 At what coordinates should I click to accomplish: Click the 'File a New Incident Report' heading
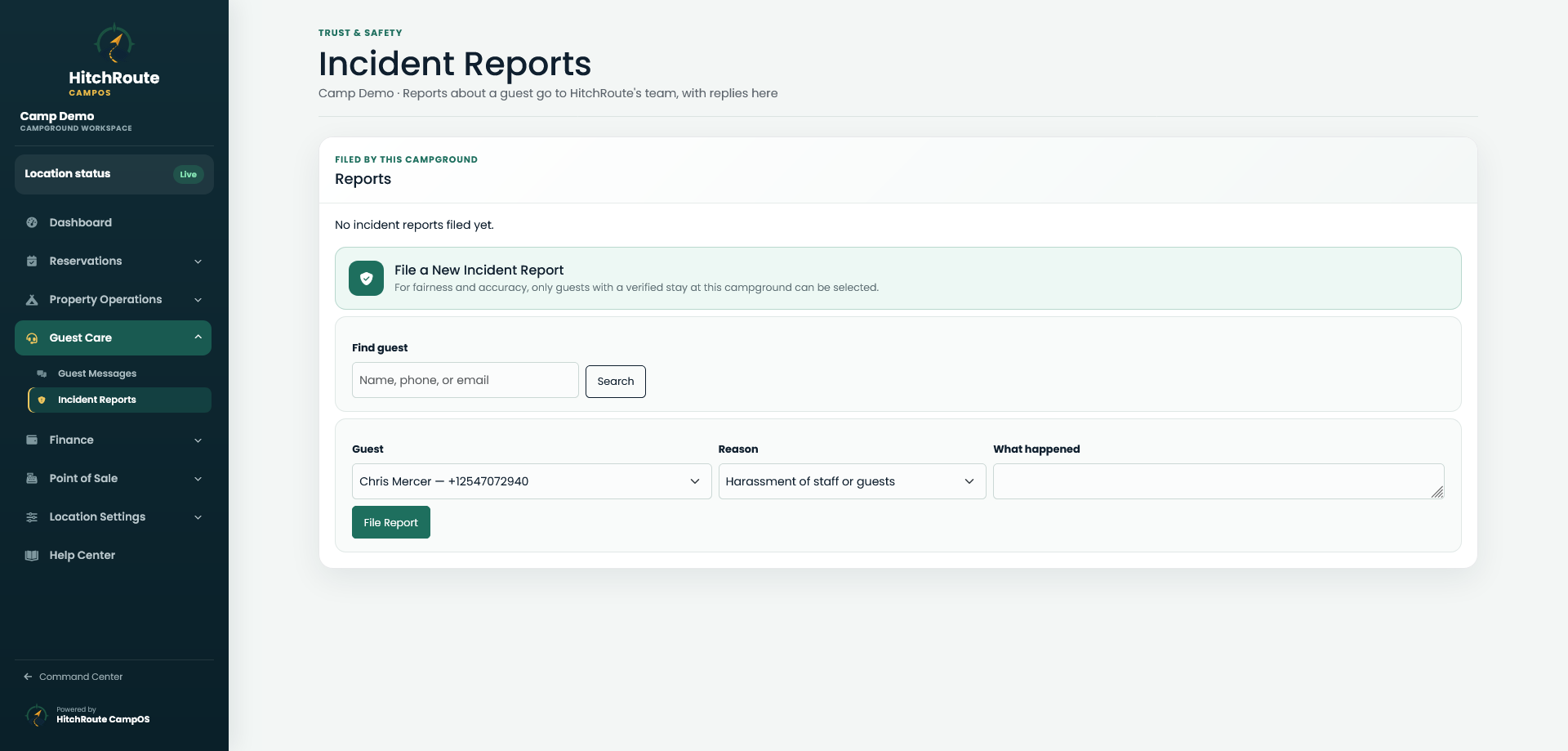click(479, 270)
